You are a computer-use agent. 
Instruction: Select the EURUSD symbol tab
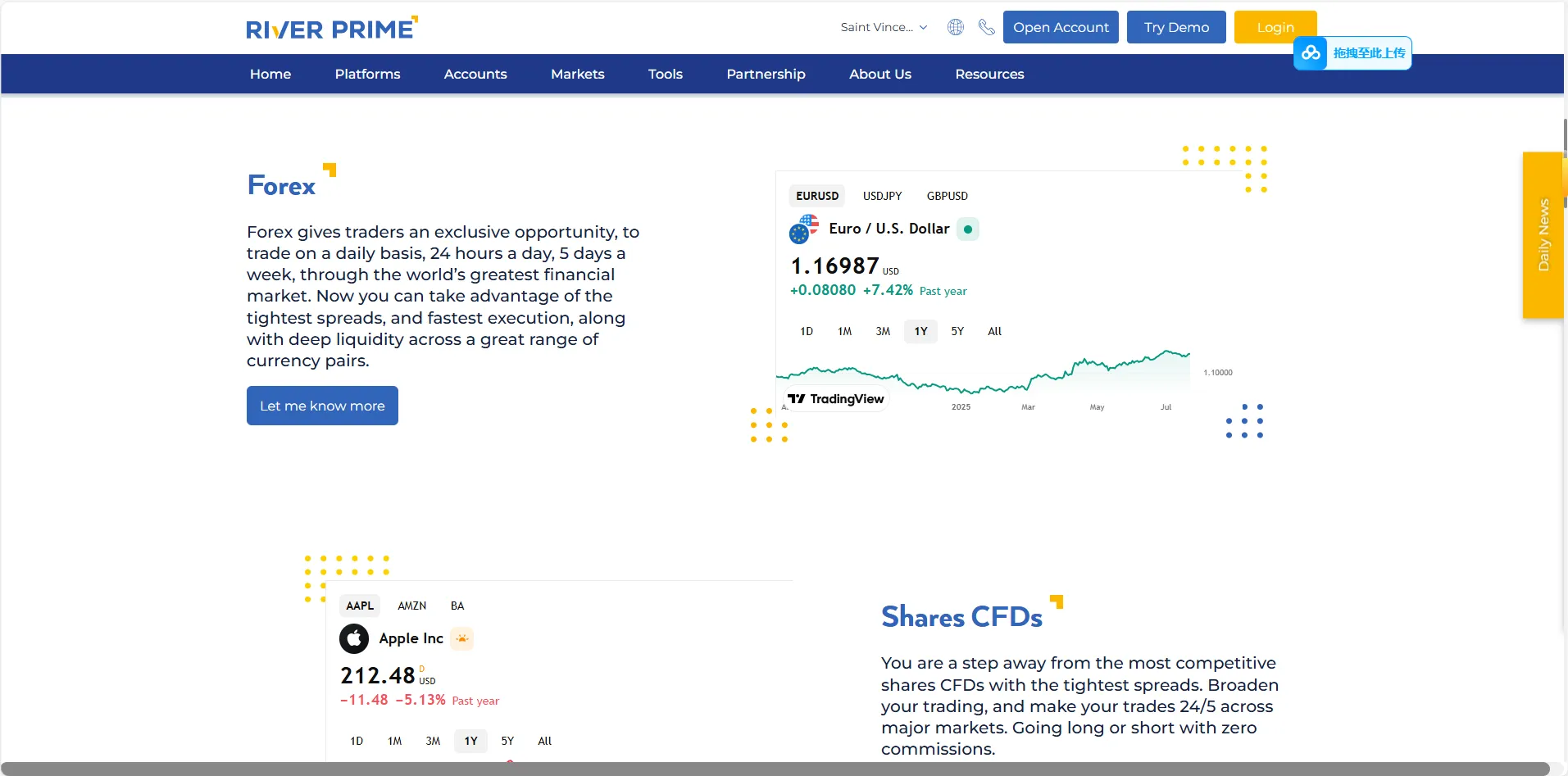(817, 196)
